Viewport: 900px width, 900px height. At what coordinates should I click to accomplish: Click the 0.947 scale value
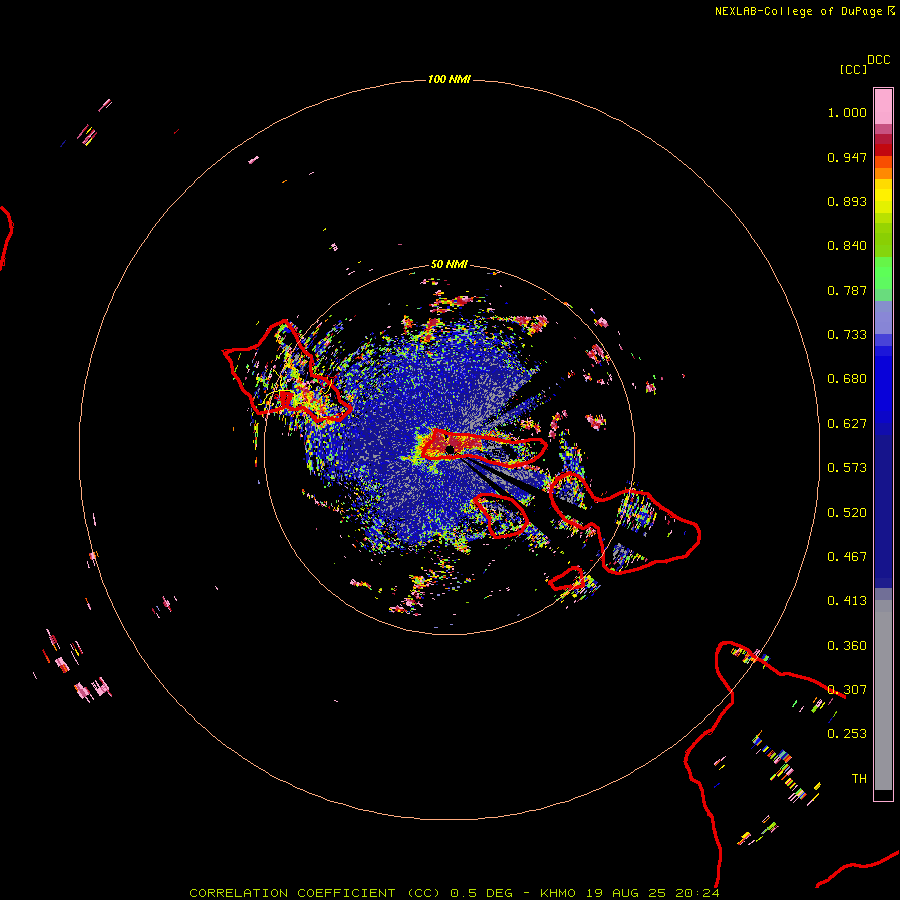click(x=847, y=157)
